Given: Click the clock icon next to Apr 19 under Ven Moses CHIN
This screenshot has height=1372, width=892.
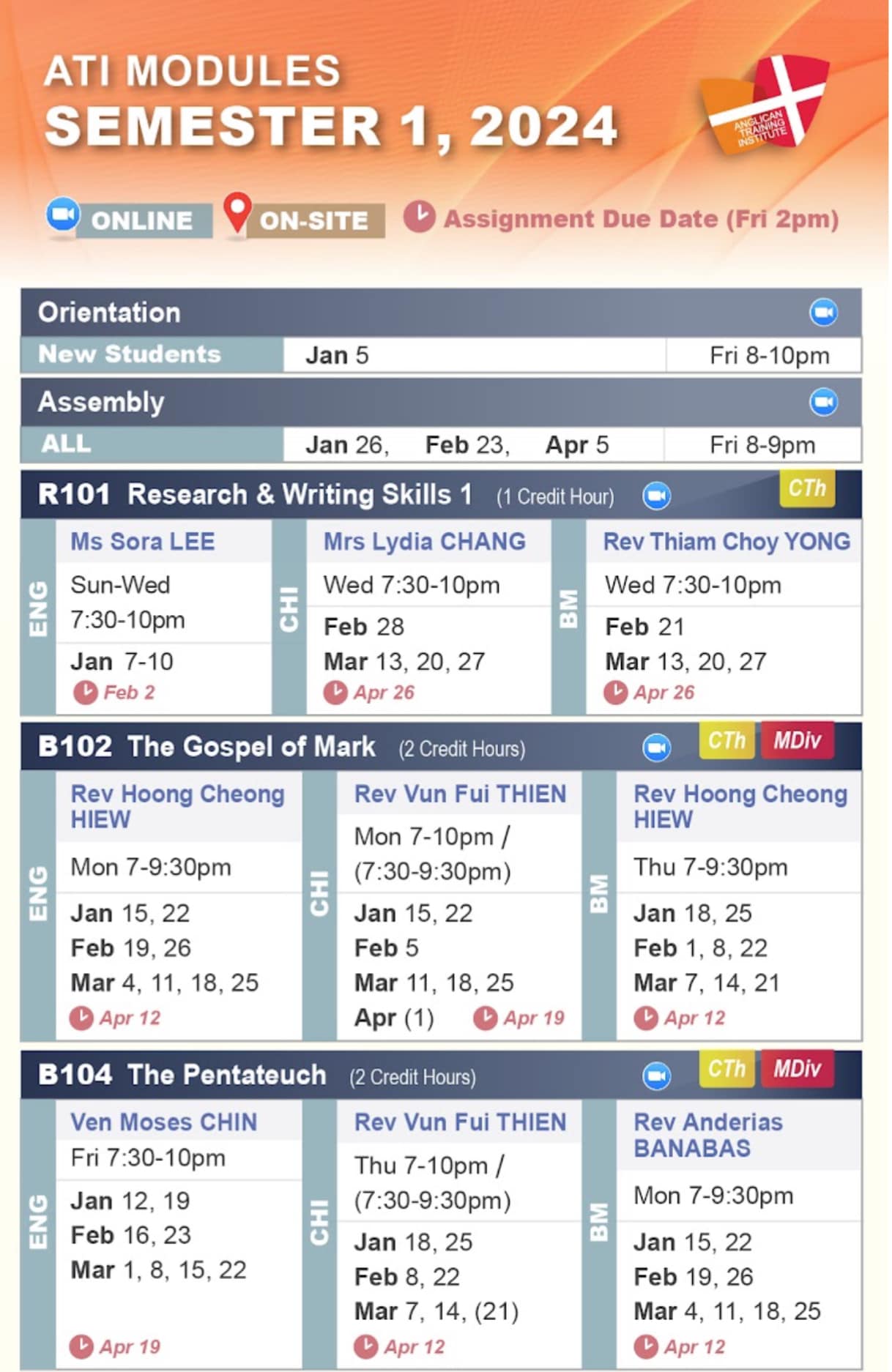Looking at the screenshot, I should pyautogui.click(x=81, y=1346).
